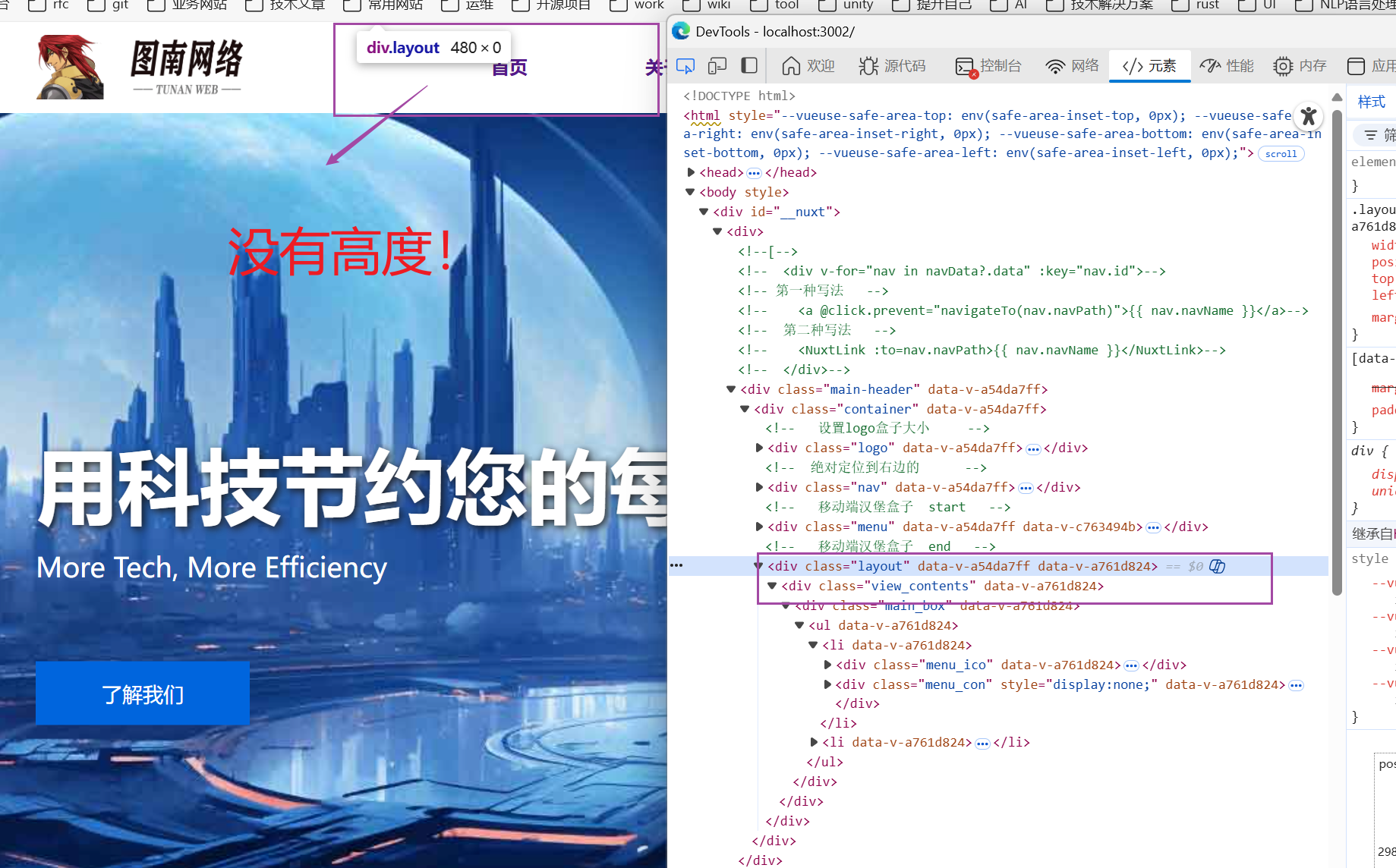
Task: Expand the head element node
Action: tap(691, 172)
